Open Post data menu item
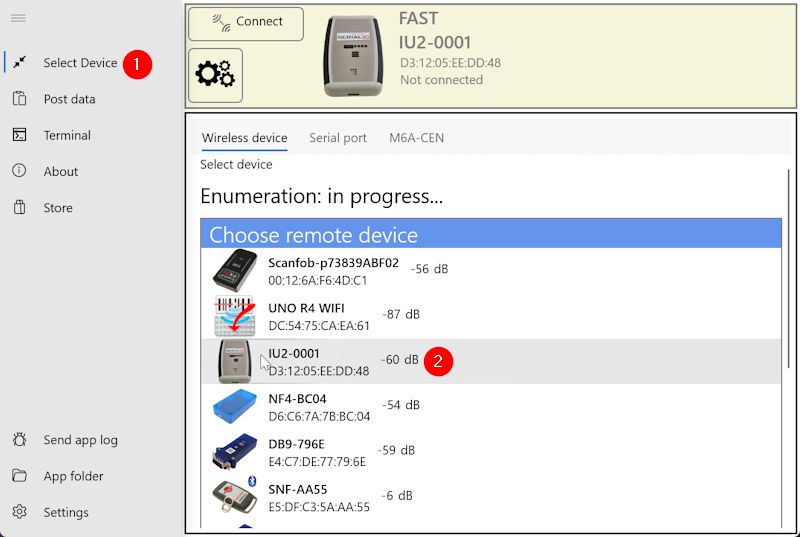Viewport: 800px width, 537px height. coord(69,99)
